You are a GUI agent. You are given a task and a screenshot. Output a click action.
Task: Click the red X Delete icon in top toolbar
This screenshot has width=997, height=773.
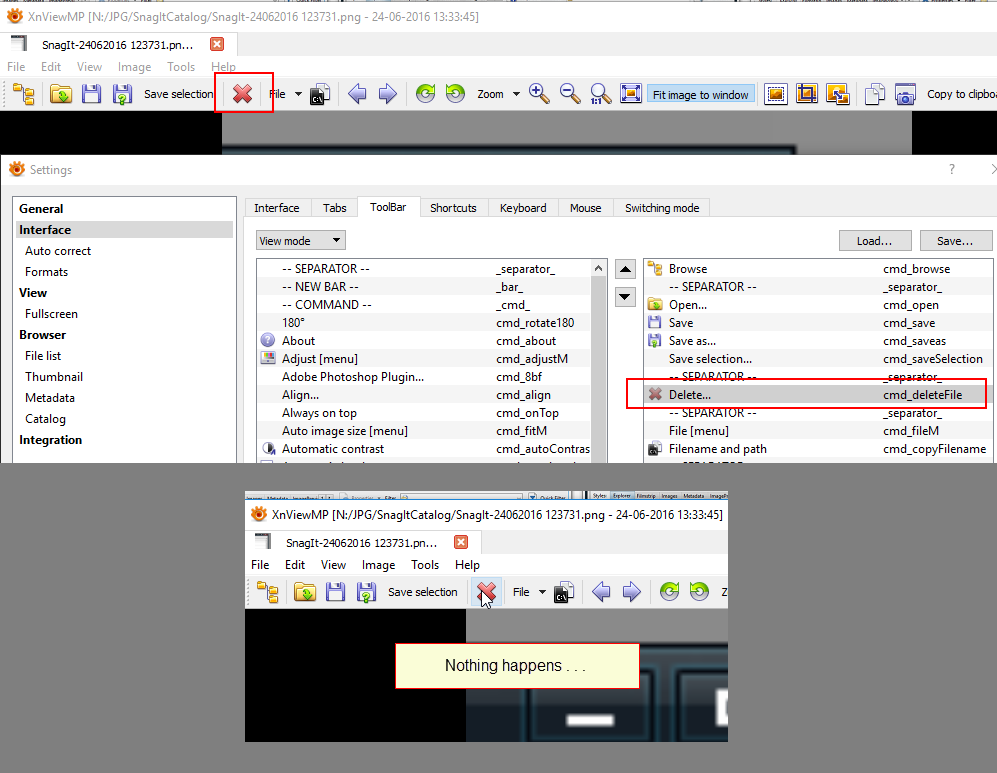tap(242, 94)
